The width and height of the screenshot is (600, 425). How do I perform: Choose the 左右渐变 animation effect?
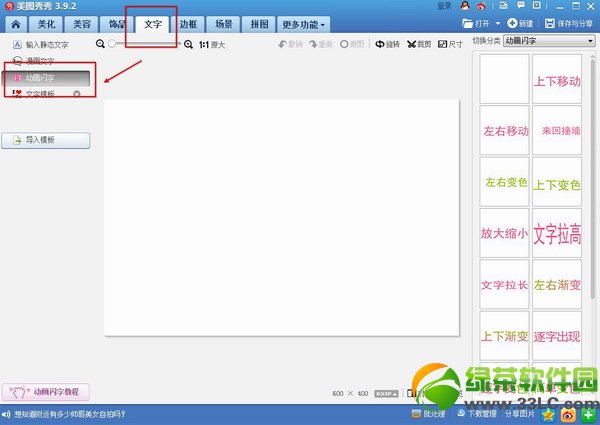coord(557,284)
